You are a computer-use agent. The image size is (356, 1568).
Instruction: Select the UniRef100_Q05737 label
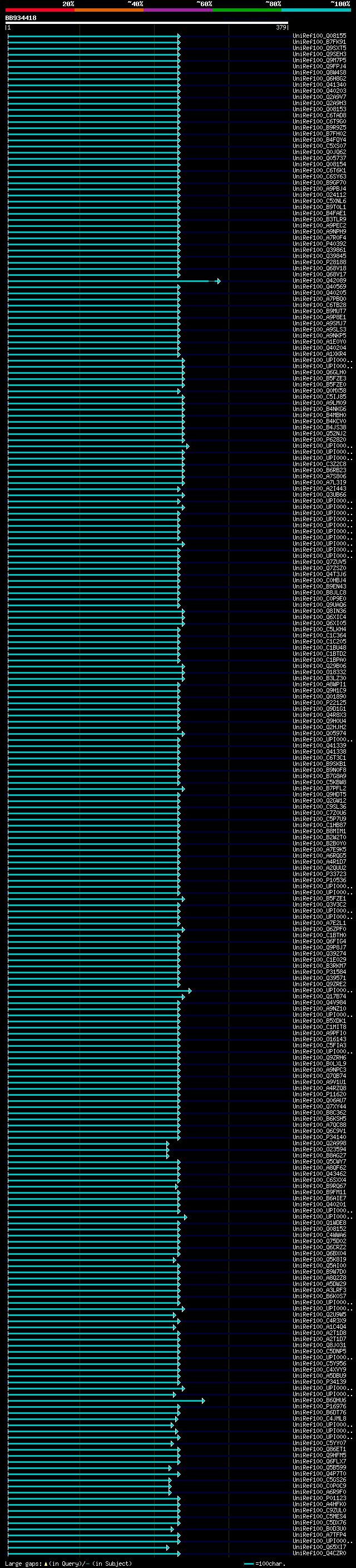319,159
